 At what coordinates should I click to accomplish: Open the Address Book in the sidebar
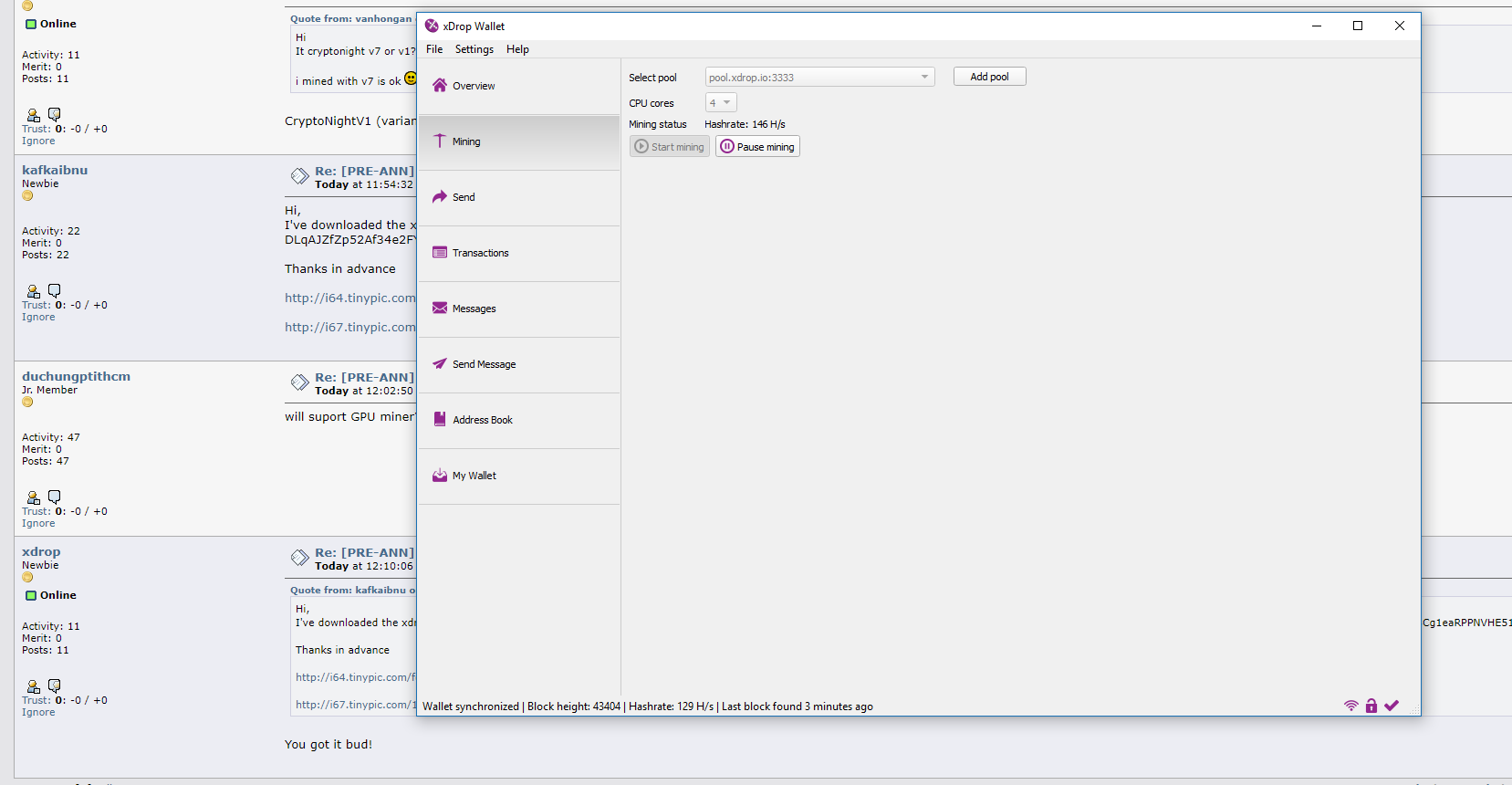click(x=518, y=420)
